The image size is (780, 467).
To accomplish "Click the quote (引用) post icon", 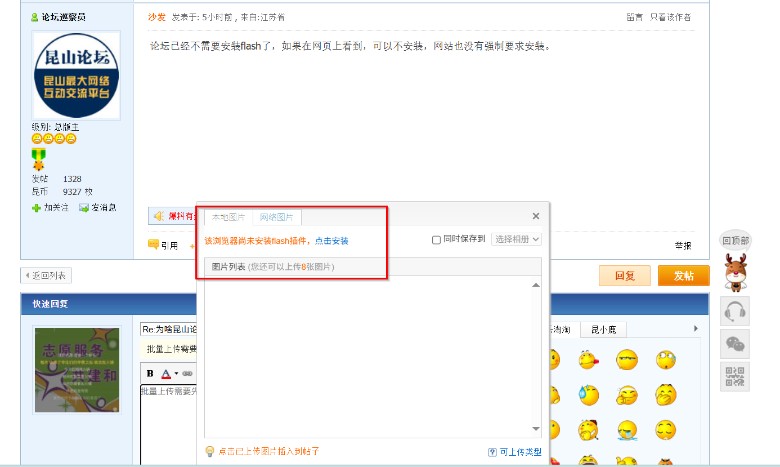I will click(163, 245).
